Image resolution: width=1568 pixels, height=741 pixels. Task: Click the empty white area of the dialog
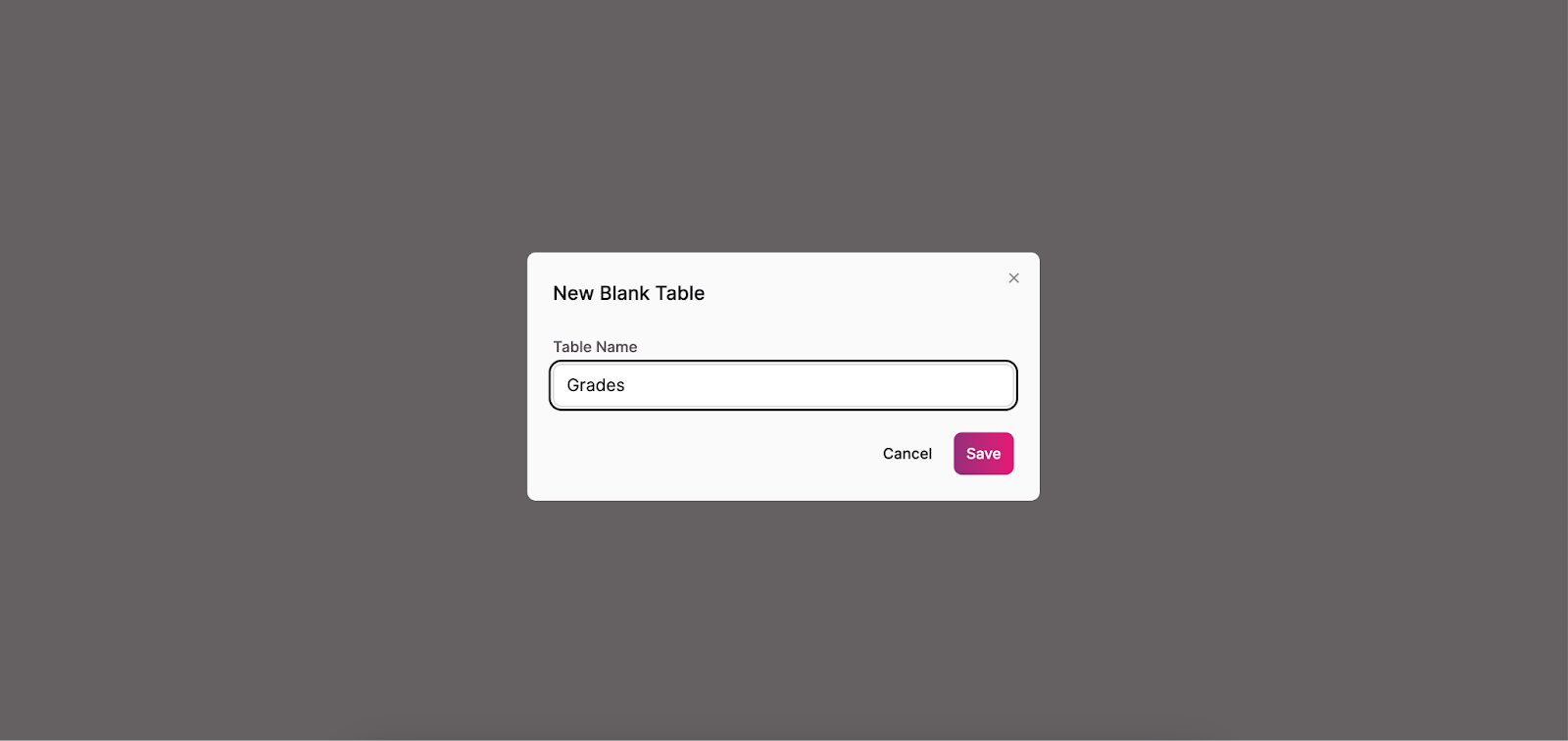pyautogui.click(x=706, y=454)
